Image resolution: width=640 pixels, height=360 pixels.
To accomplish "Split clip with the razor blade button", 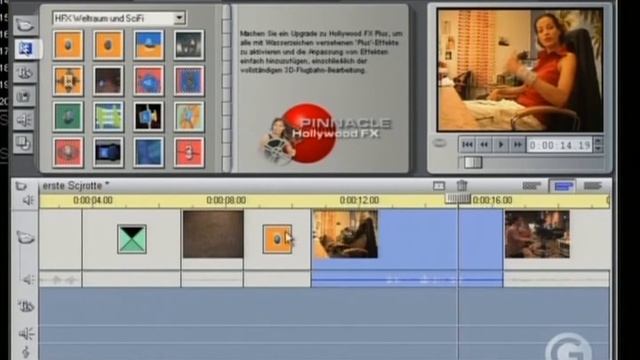I will tap(439, 186).
